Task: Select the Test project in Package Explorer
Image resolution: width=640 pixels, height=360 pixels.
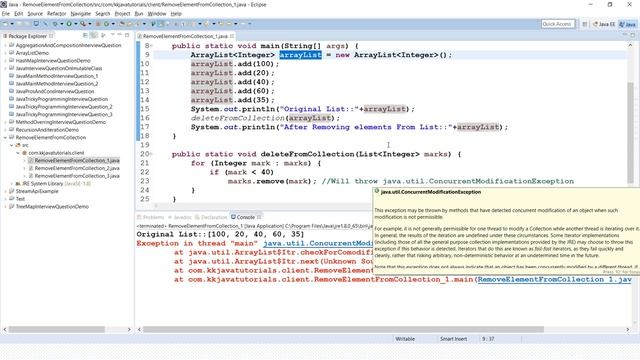Action: click(x=20, y=199)
